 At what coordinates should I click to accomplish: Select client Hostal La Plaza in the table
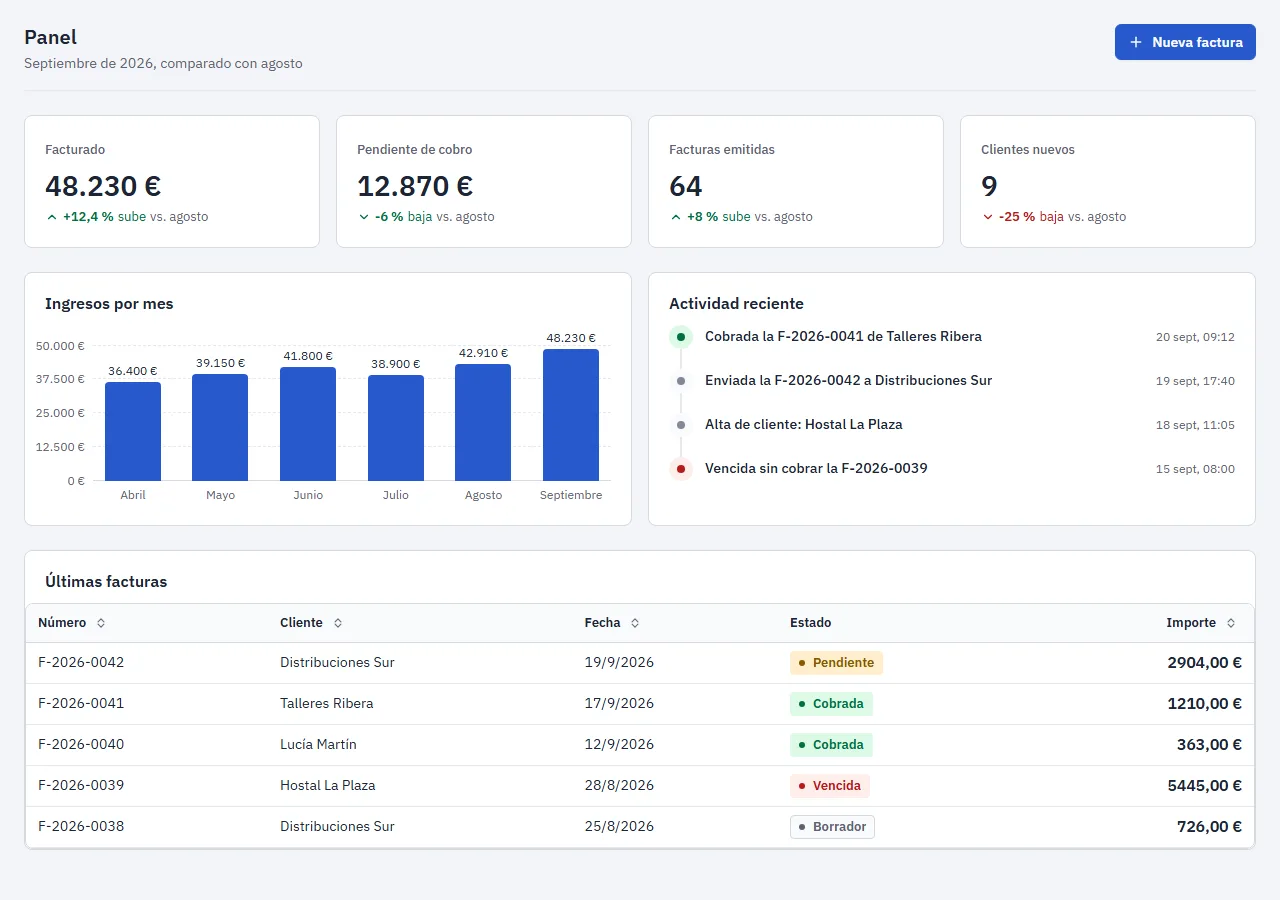coord(328,786)
